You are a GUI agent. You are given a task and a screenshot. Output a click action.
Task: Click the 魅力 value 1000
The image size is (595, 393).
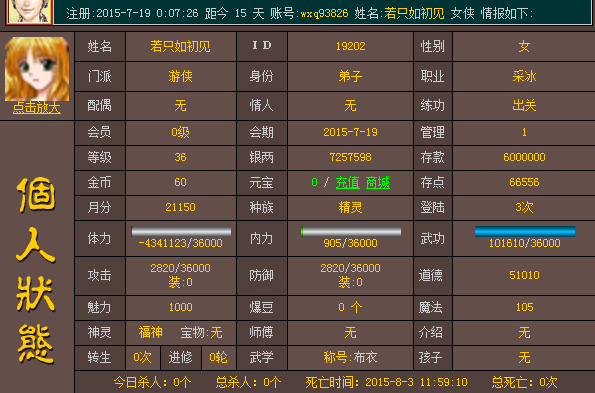[x=180, y=307]
